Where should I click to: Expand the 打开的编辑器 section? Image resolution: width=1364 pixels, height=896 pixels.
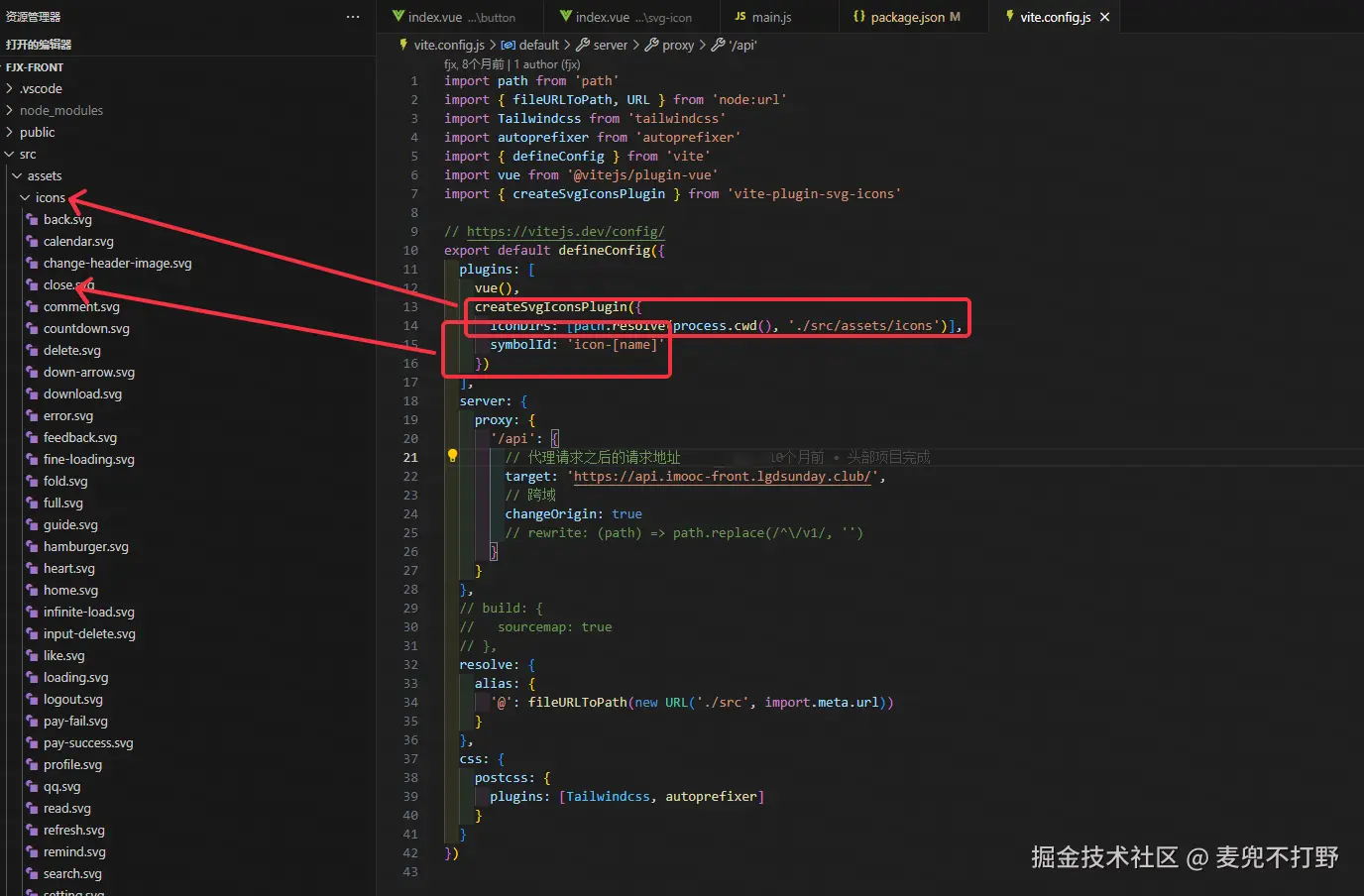click(x=39, y=45)
